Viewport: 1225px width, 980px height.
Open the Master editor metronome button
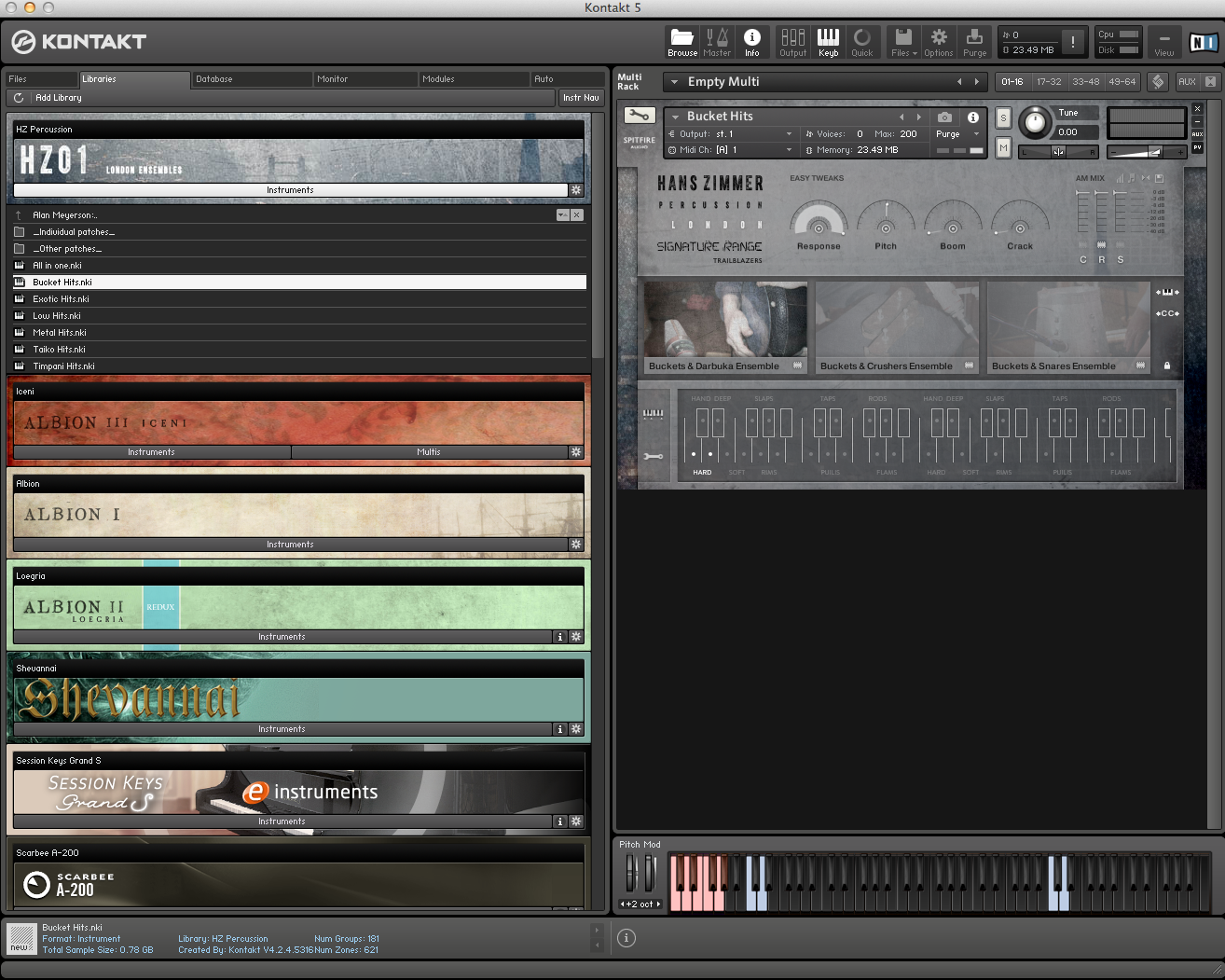[717, 42]
